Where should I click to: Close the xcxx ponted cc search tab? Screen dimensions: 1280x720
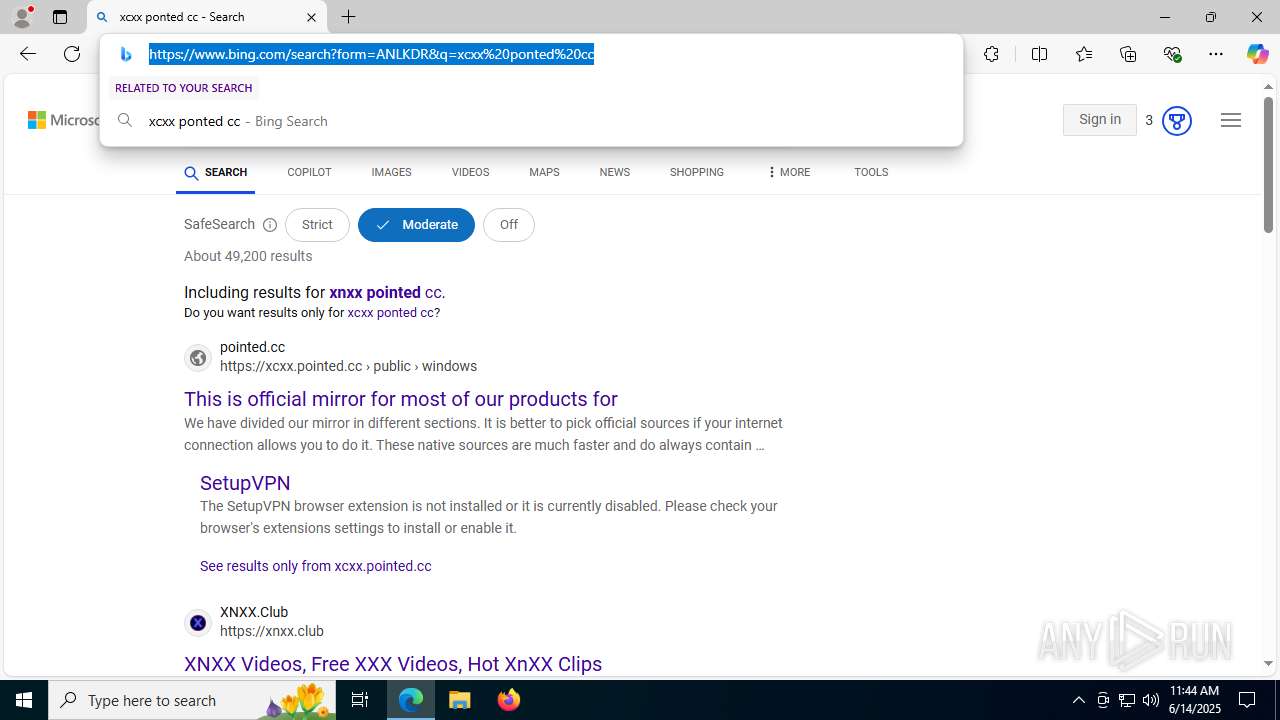(311, 17)
